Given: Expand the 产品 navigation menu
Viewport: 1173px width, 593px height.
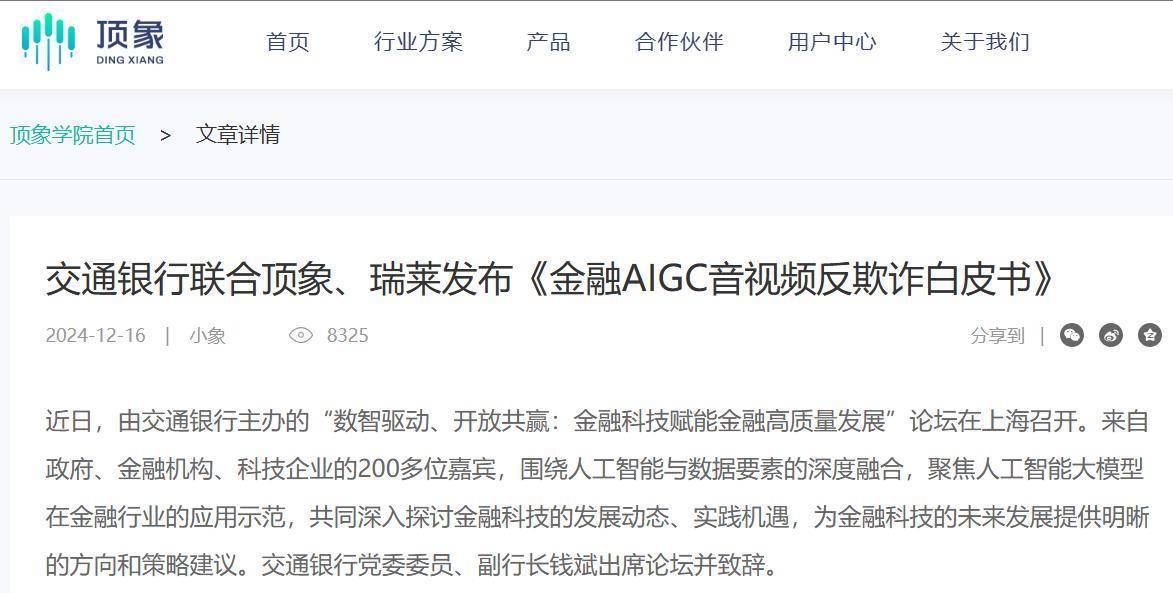Looking at the screenshot, I should tap(548, 42).
